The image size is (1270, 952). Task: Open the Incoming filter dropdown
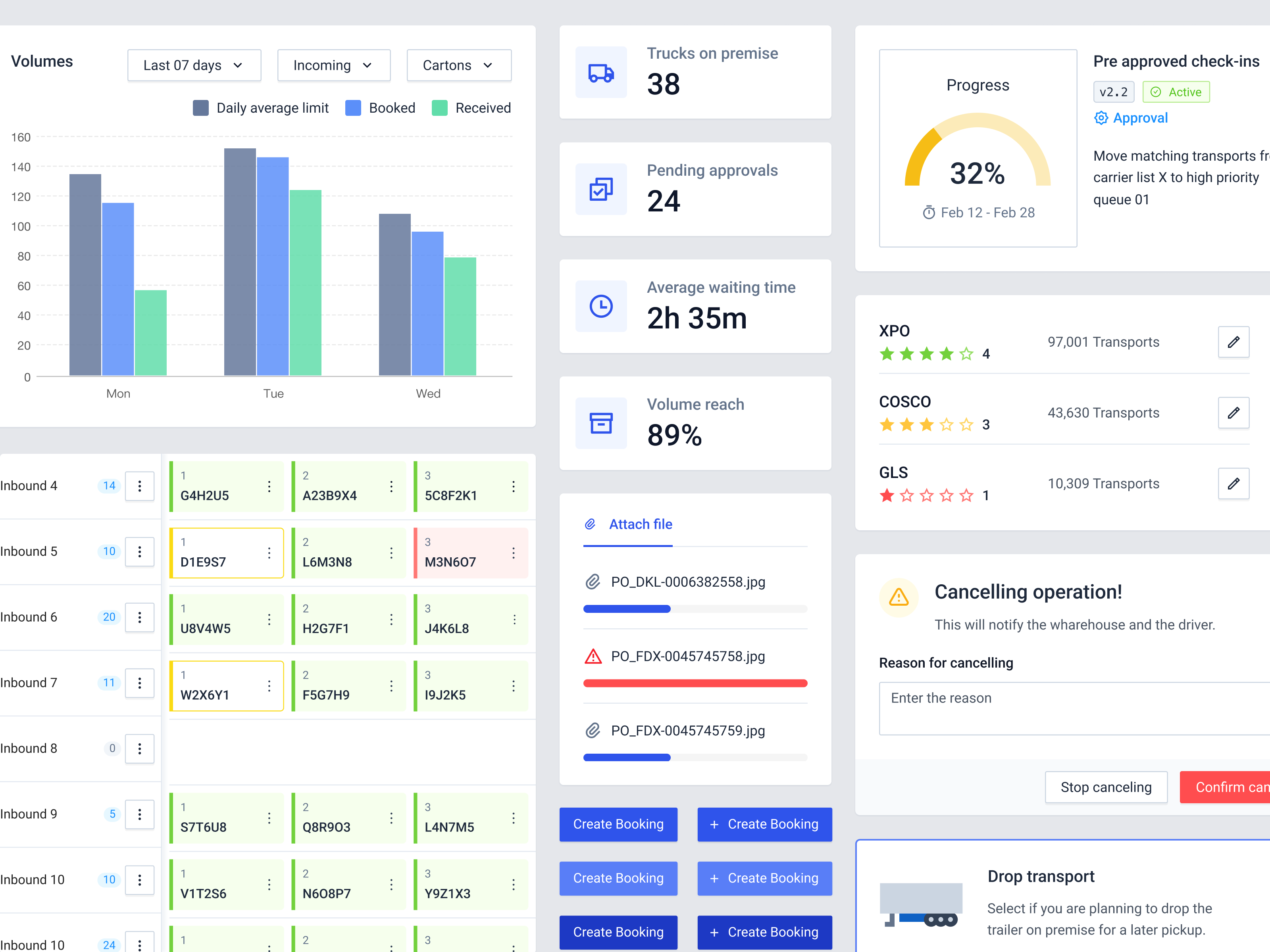coord(334,65)
